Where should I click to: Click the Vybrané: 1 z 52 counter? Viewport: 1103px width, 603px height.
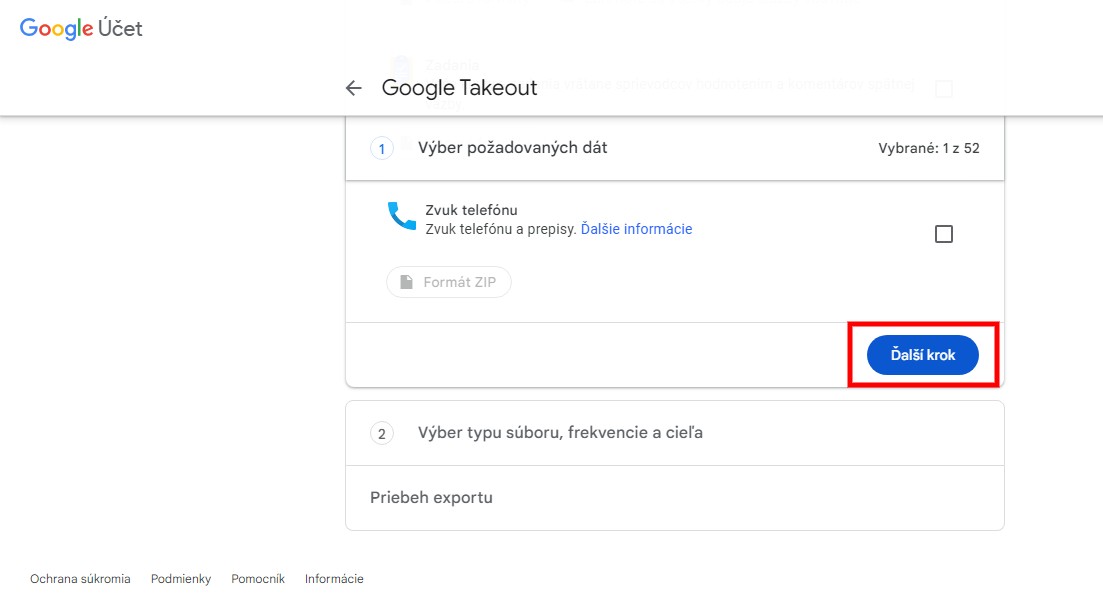click(x=929, y=148)
